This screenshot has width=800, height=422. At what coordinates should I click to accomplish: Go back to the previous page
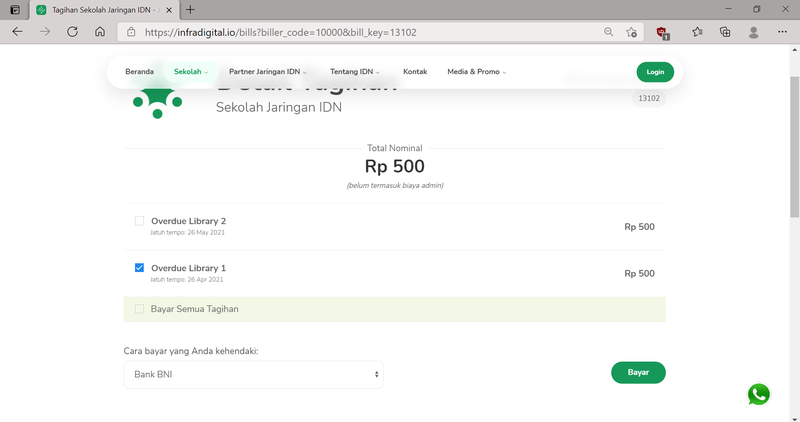pos(17,32)
